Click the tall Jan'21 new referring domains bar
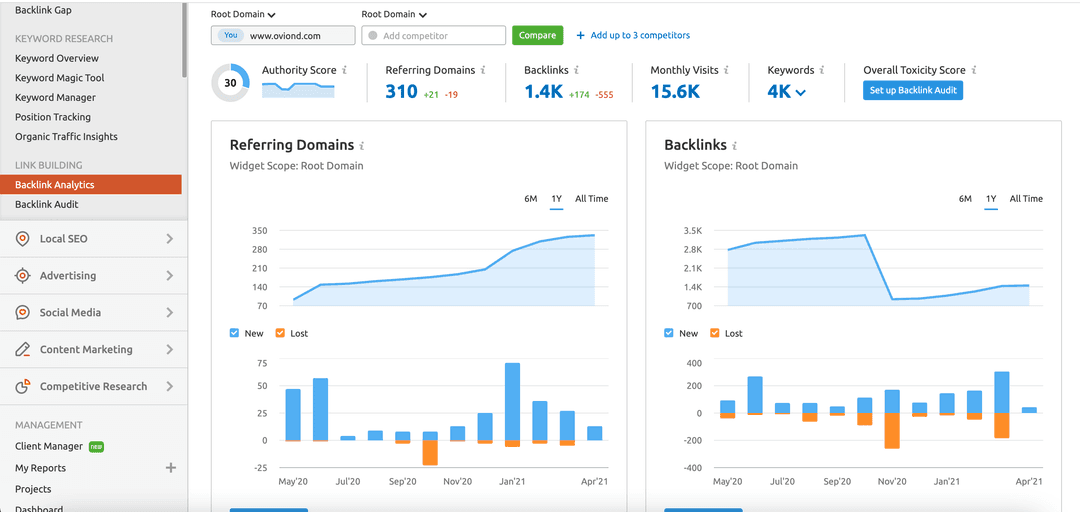 [x=512, y=402]
